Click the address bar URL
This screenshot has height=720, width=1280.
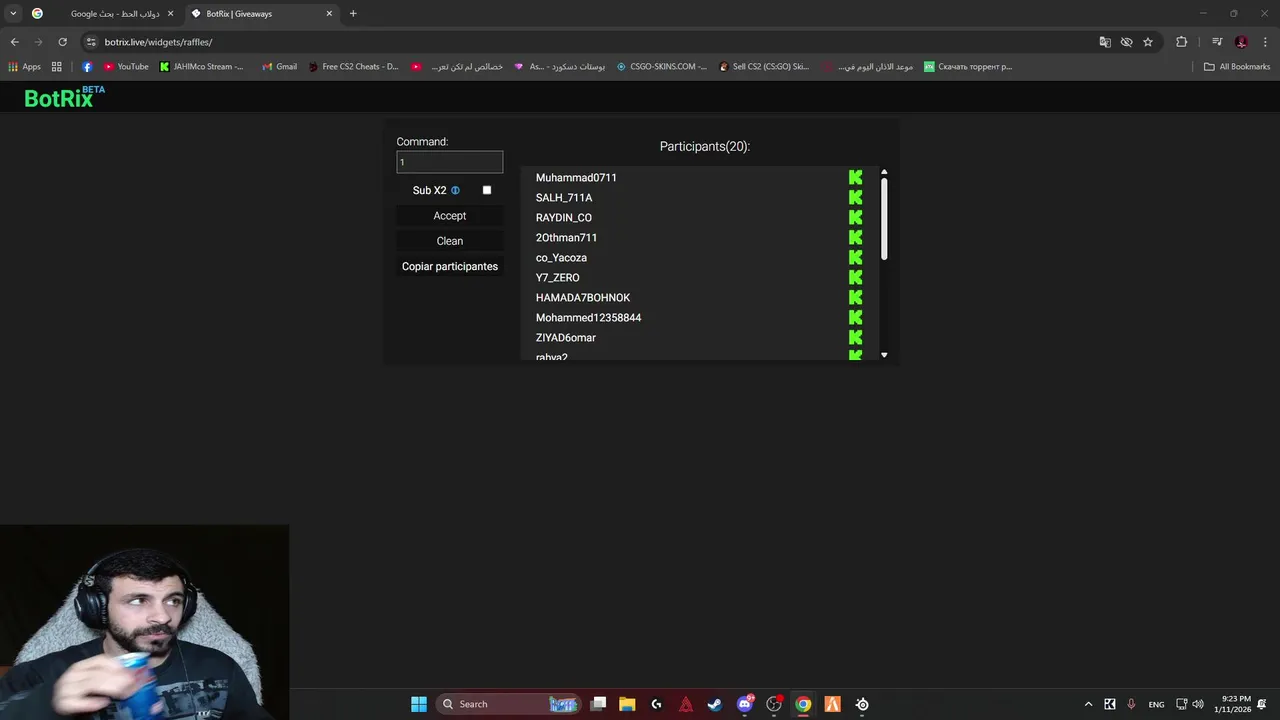[x=158, y=42]
